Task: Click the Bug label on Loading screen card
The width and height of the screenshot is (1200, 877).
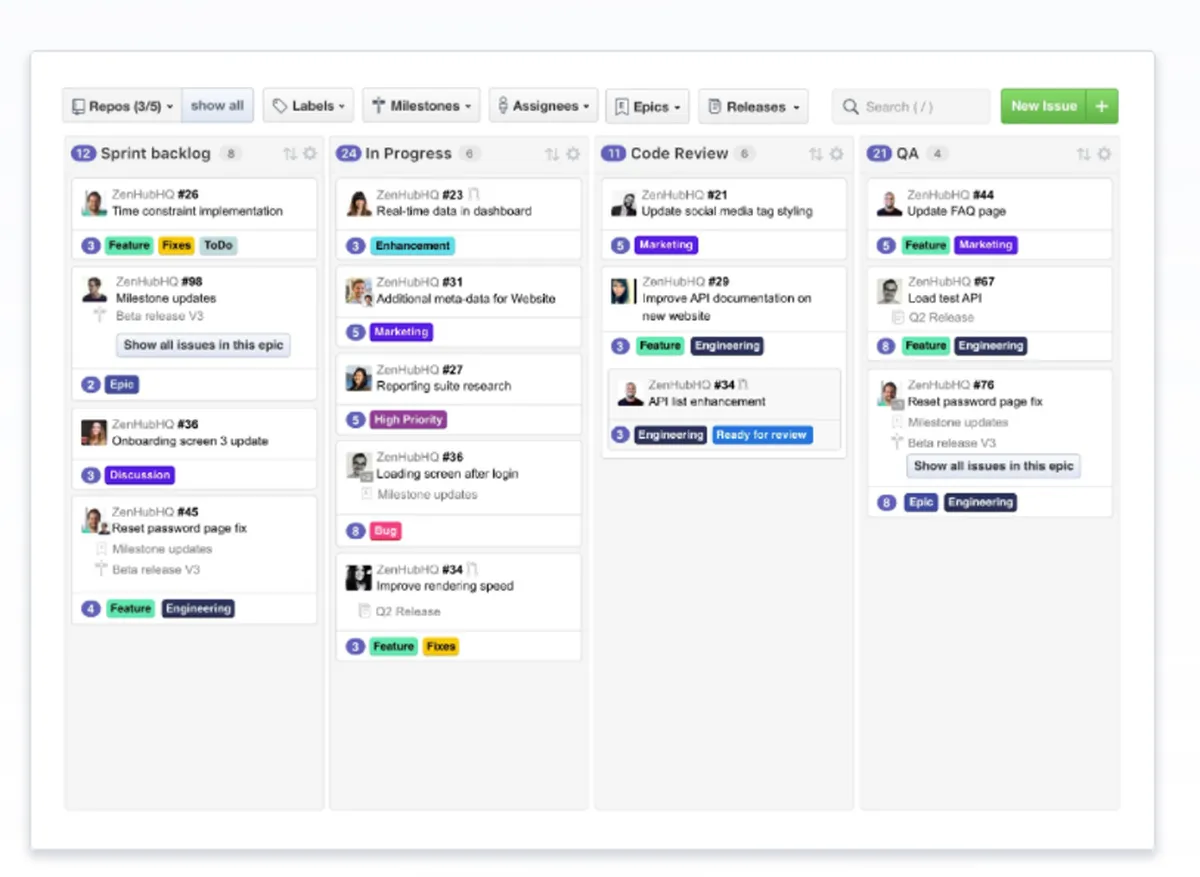Action: (x=386, y=531)
